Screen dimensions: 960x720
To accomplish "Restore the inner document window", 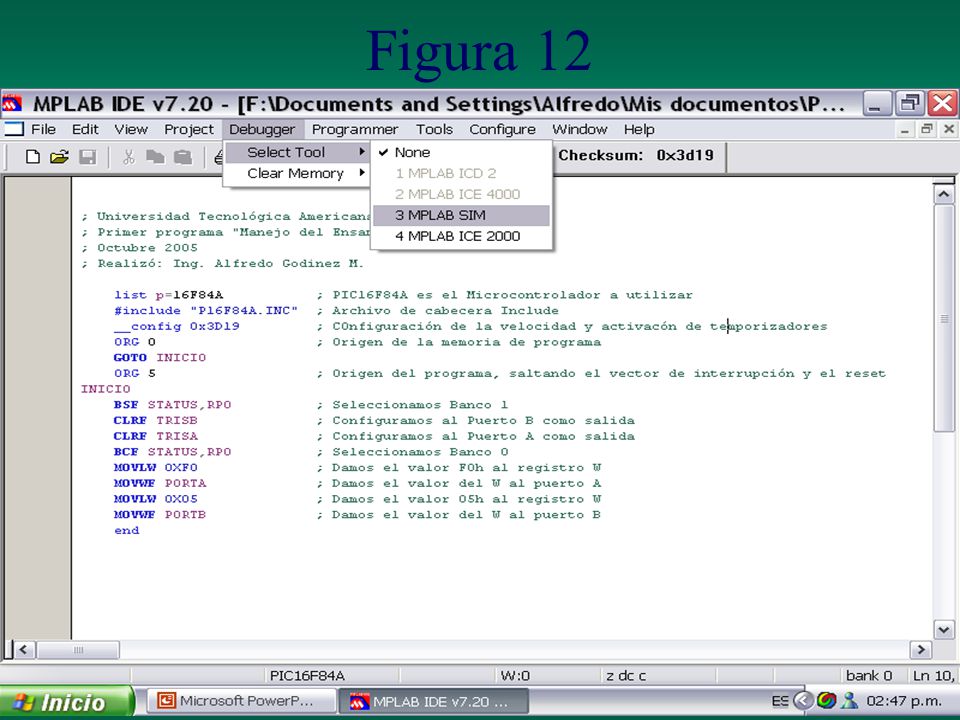I will [x=927, y=129].
